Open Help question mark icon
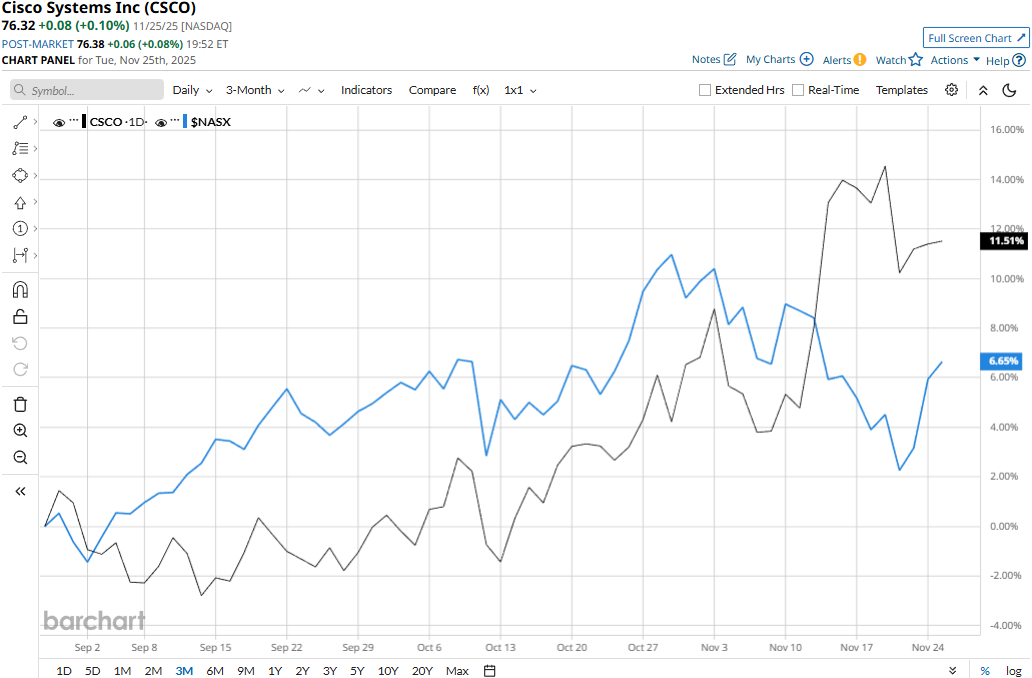This screenshot has height=678, width=1032. click(x=1019, y=61)
